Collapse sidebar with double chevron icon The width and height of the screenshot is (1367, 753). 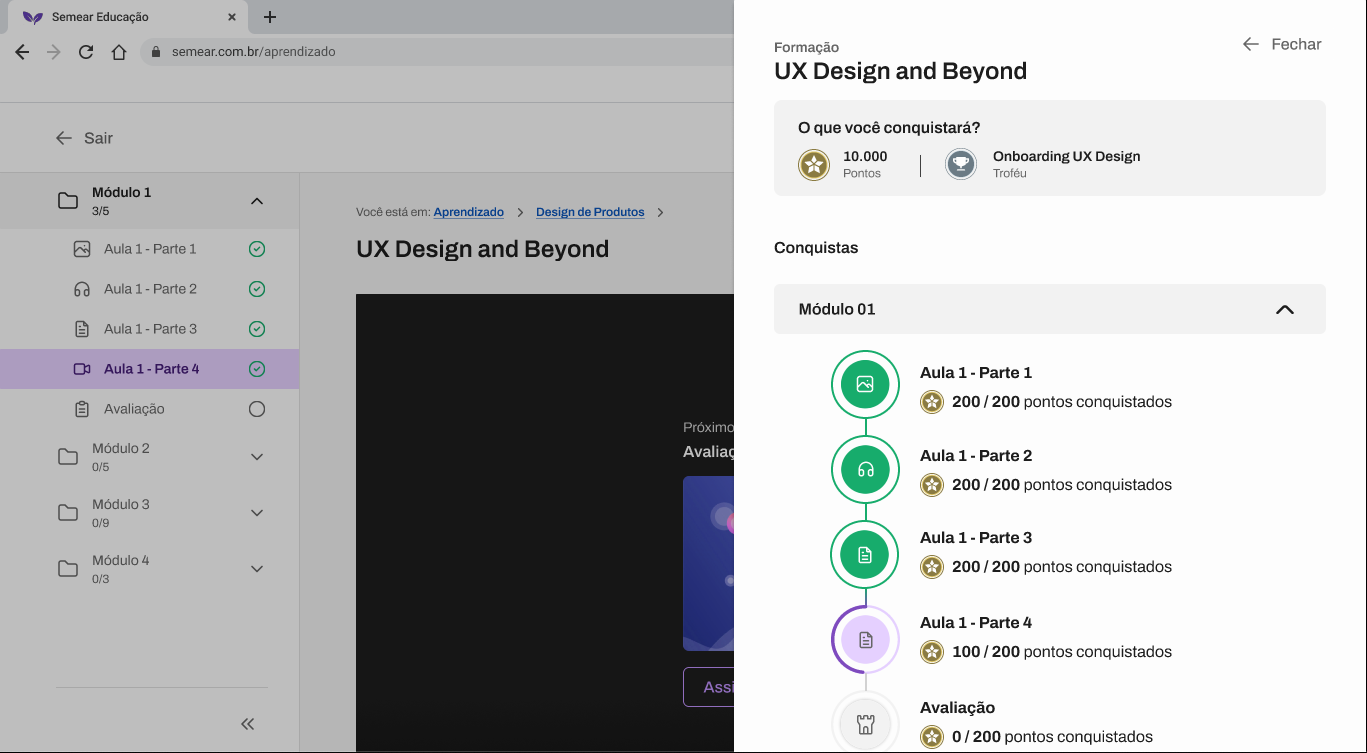(248, 724)
